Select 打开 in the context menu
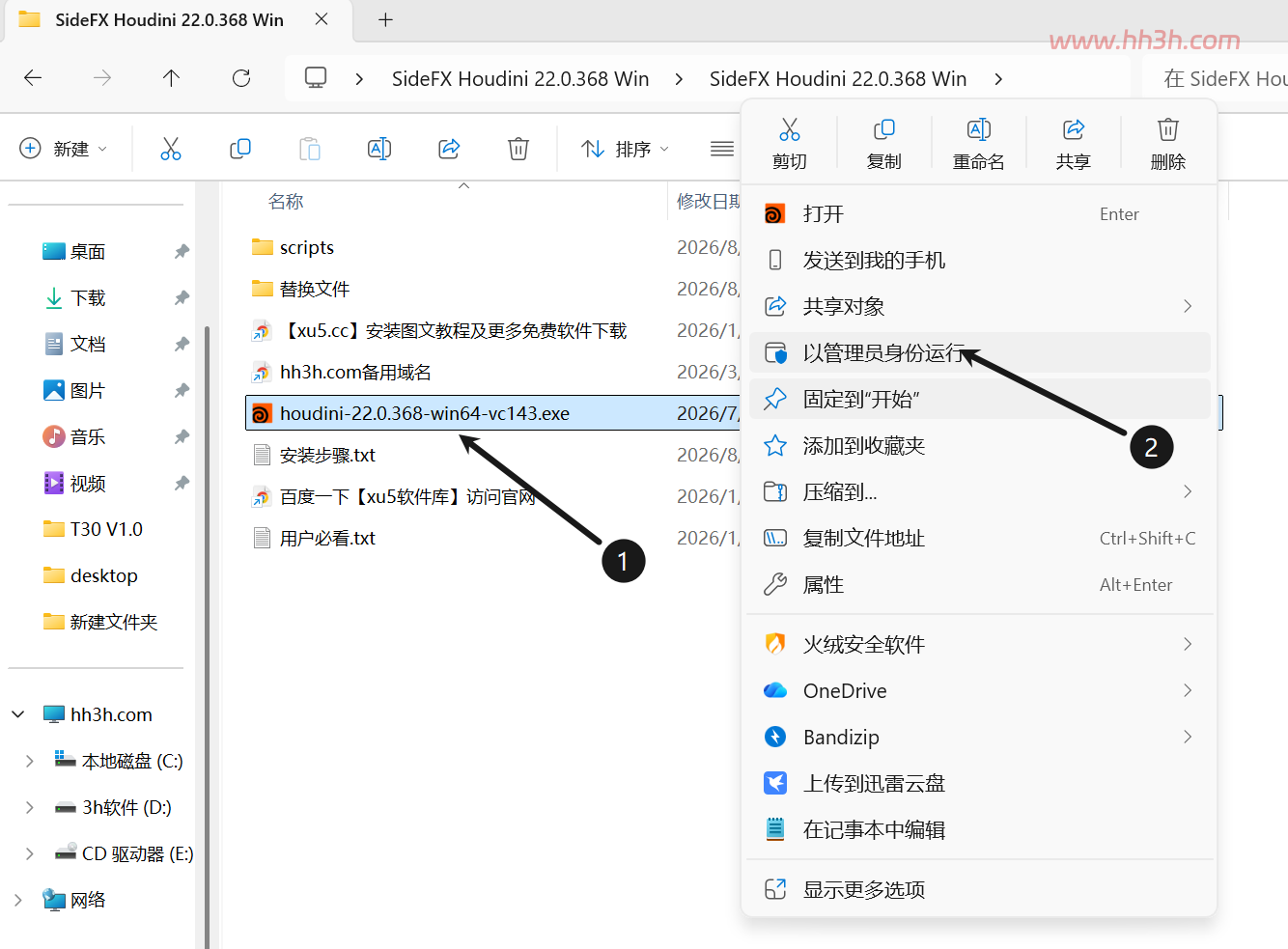 pyautogui.click(x=979, y=213)
